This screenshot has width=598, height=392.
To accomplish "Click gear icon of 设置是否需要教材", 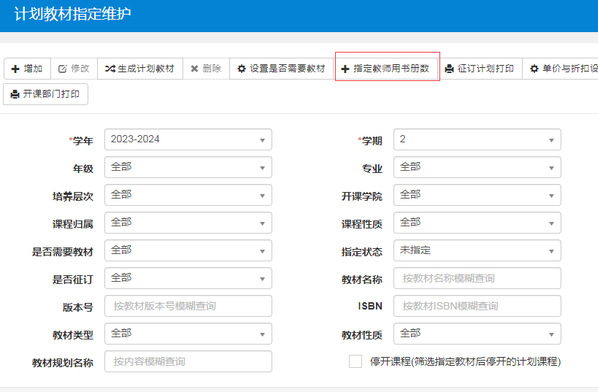I will [x=241, y=69].
